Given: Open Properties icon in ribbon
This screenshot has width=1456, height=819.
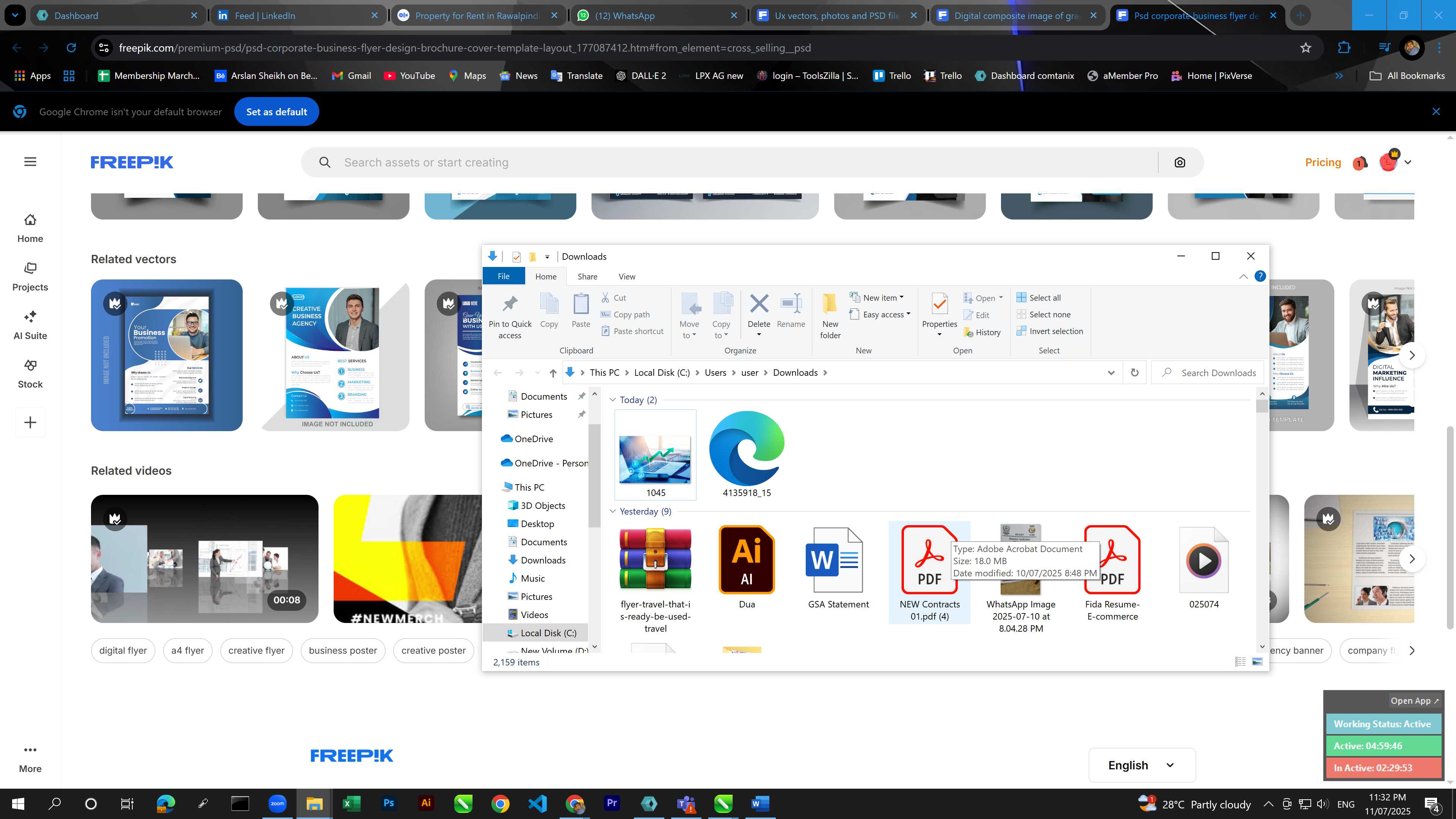Looking at the screenshot, I should (x=940, y=304).
